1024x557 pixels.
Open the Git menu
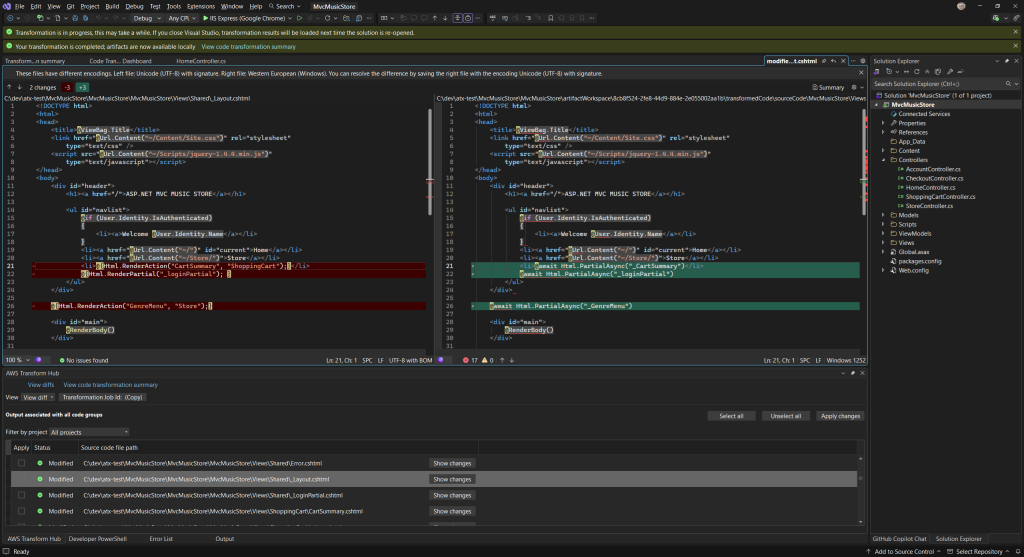(x=70, y=7)
